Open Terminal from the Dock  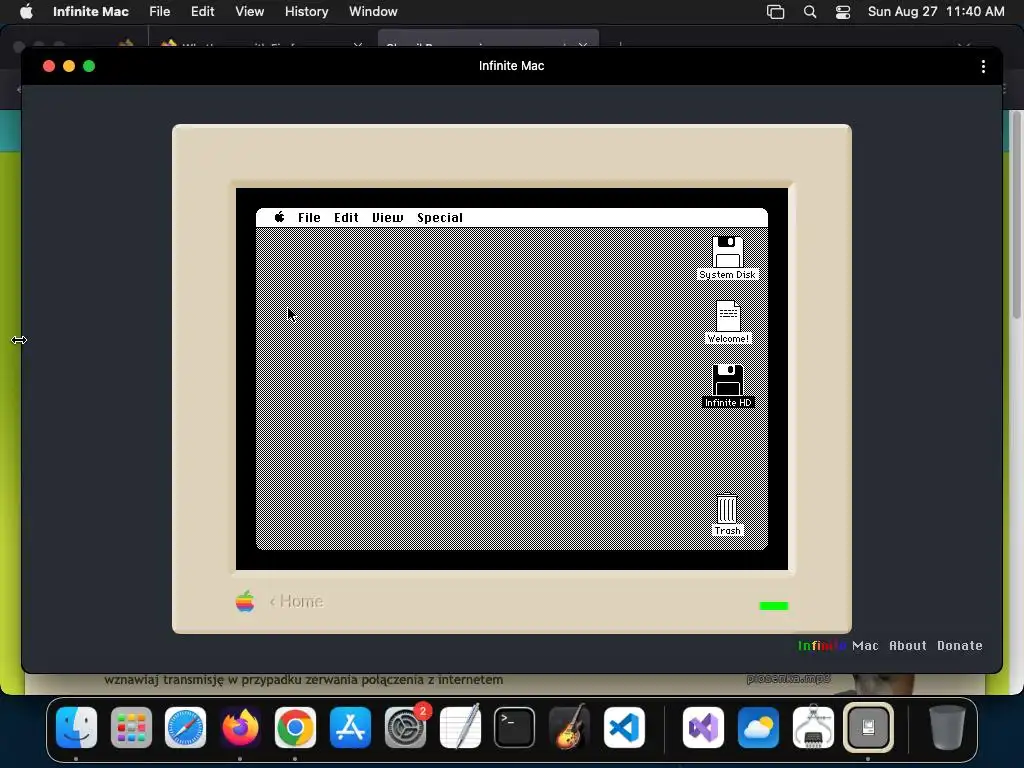pos(515,727)
